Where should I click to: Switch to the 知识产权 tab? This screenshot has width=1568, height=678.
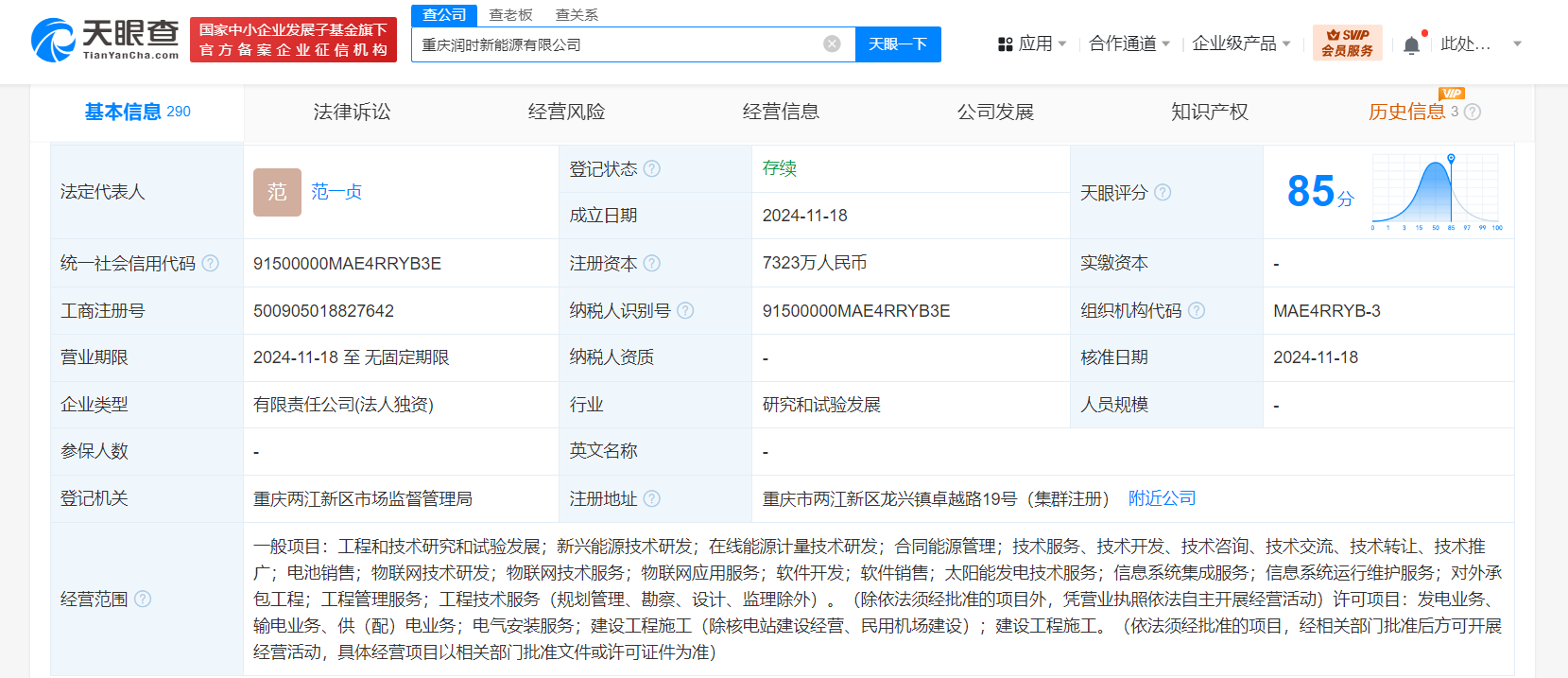pyautogui.click(x=1209, y=113)
